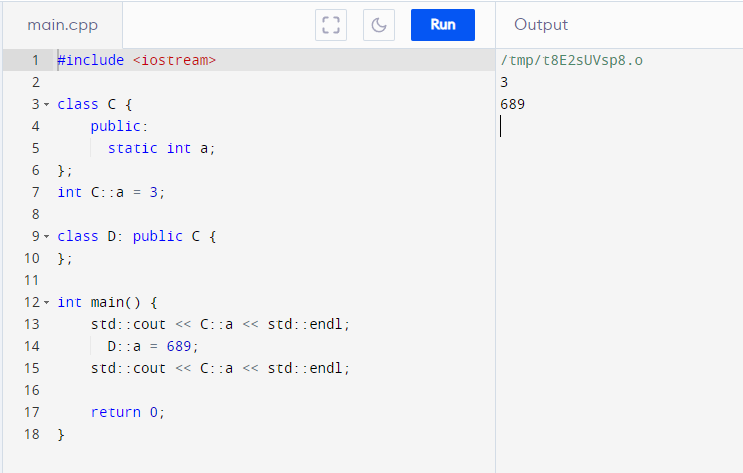This screenshot has width=743, height=473.
Task: Click the 'int main() {' line
Action: 107,302
